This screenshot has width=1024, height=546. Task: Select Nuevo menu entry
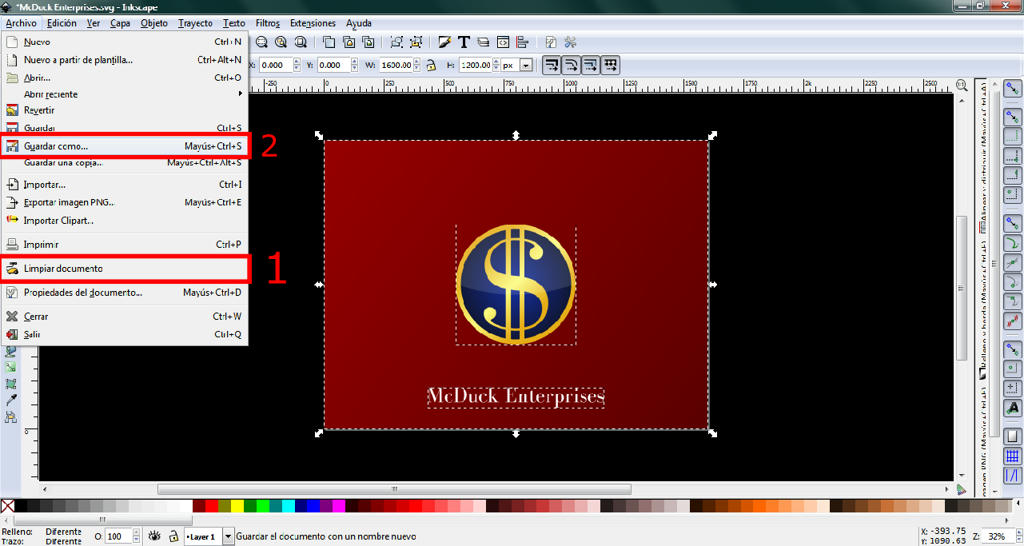(x=124, y=42)
